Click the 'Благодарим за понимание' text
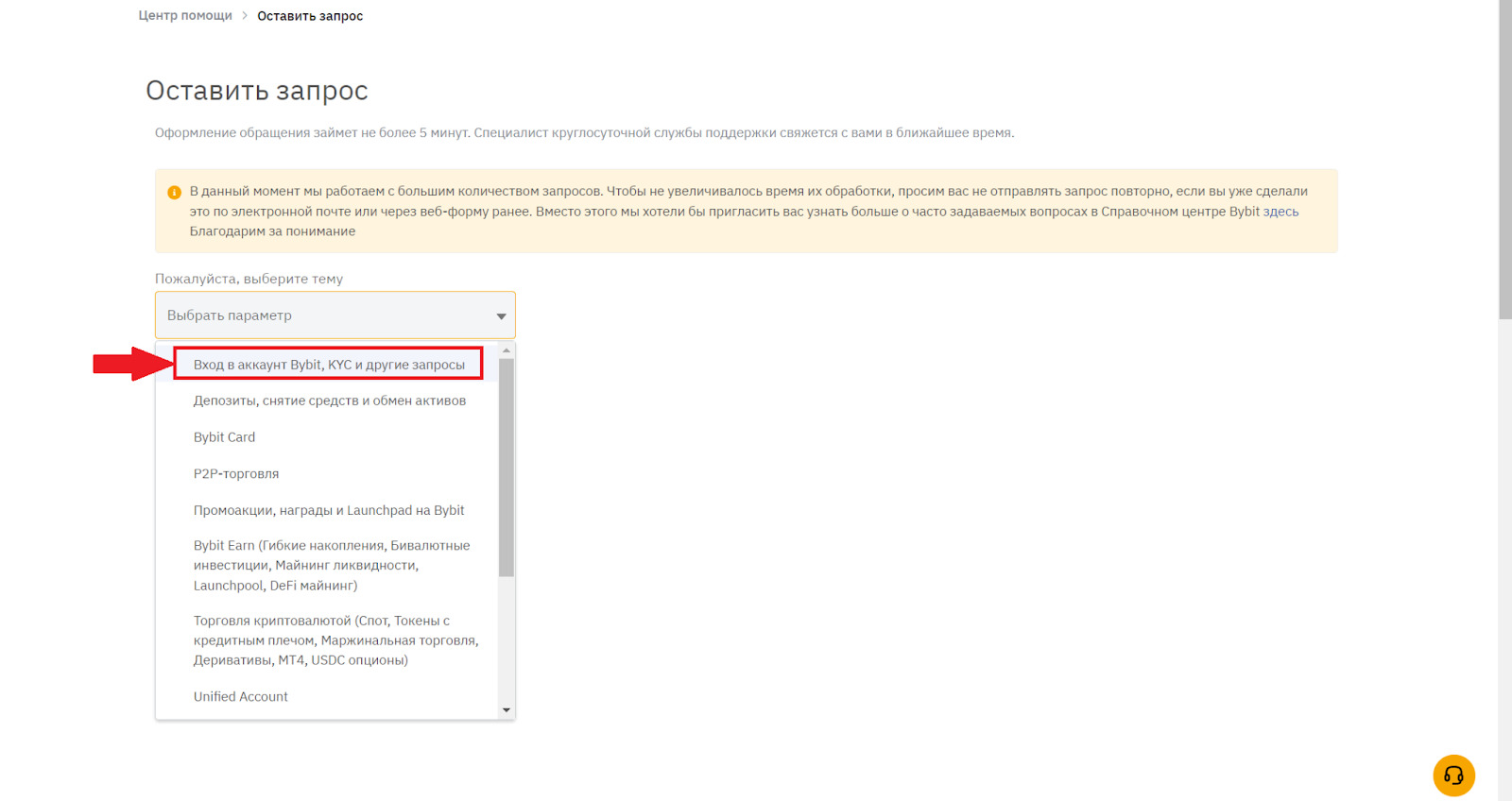1512x801 pixels. point(272,231)
